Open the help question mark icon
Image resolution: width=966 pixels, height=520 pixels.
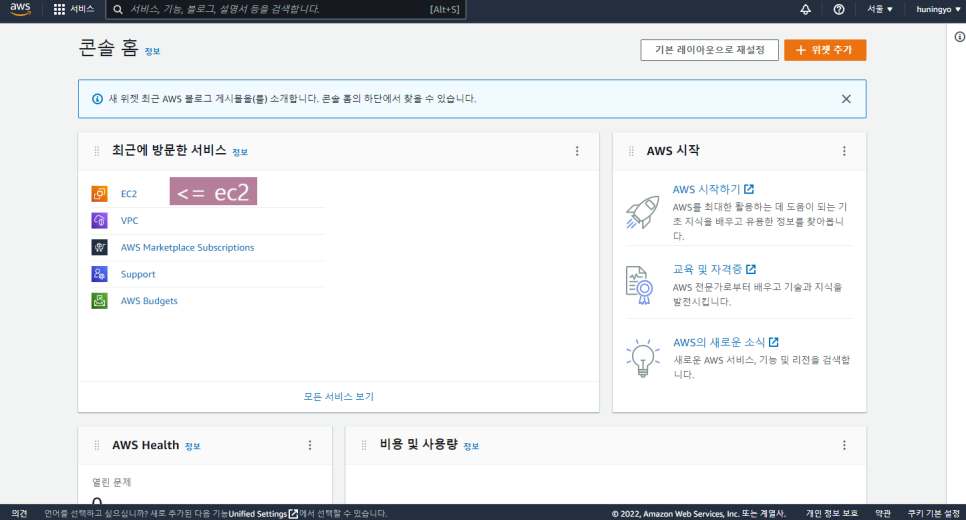tap(838, 9)
